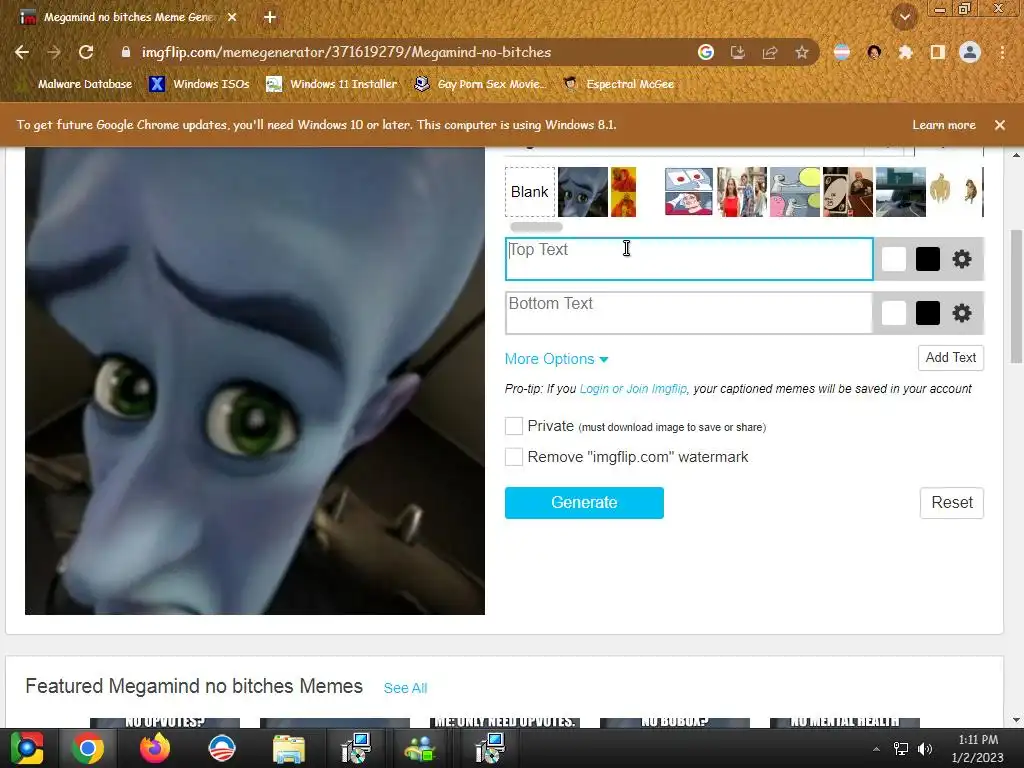
Task: Check Remove imgflip.com watermark
Action: 514,456
